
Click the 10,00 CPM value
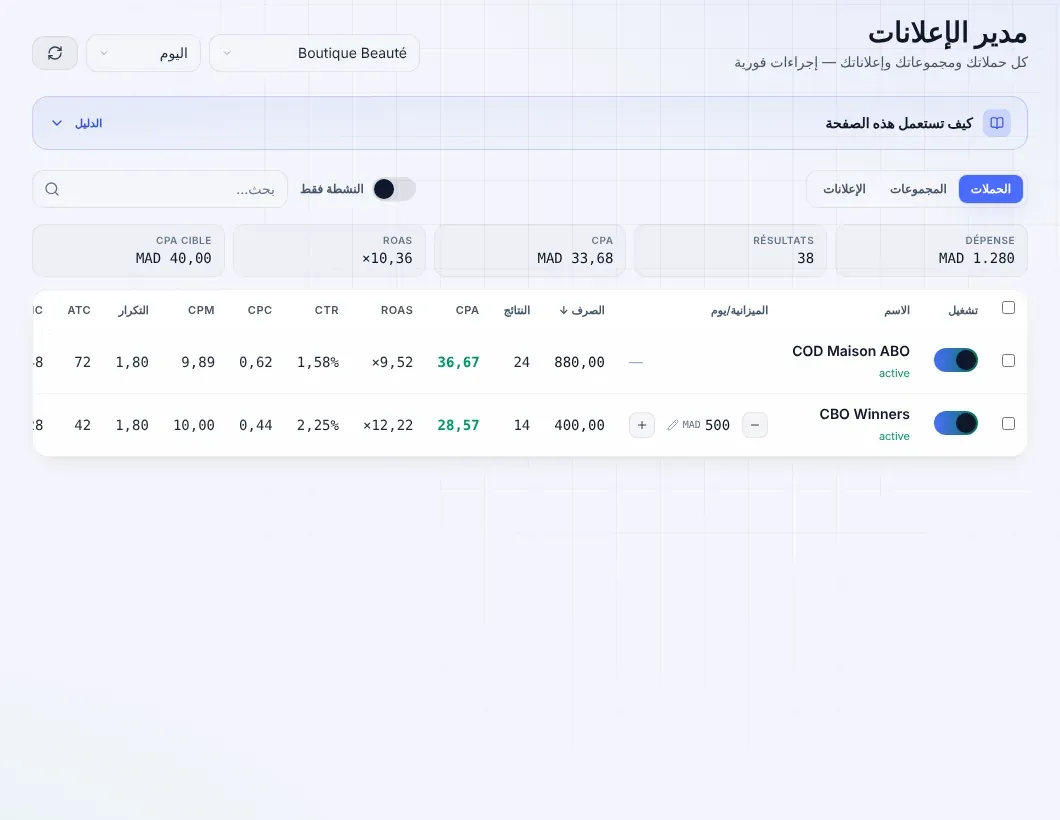(194, 425)
